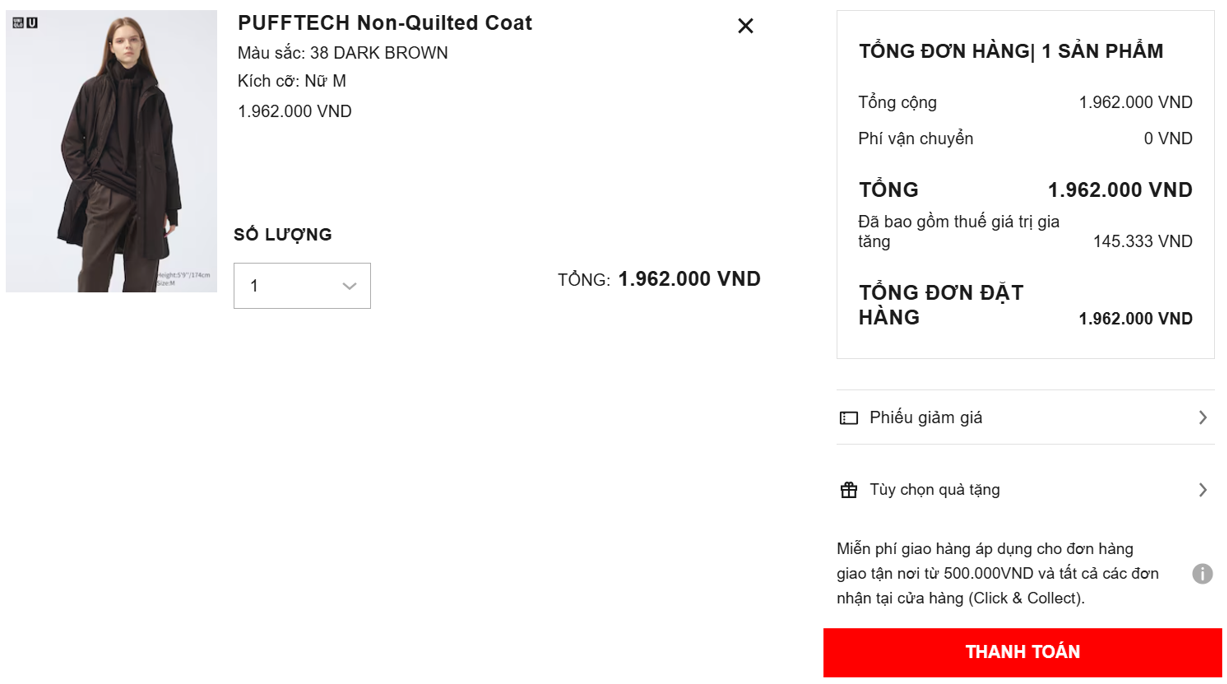Image resolution: width=1227 pixels, height=684 pixels.
Task: Click the quantity dropdown chevron arrow
Action: point(349,287)
